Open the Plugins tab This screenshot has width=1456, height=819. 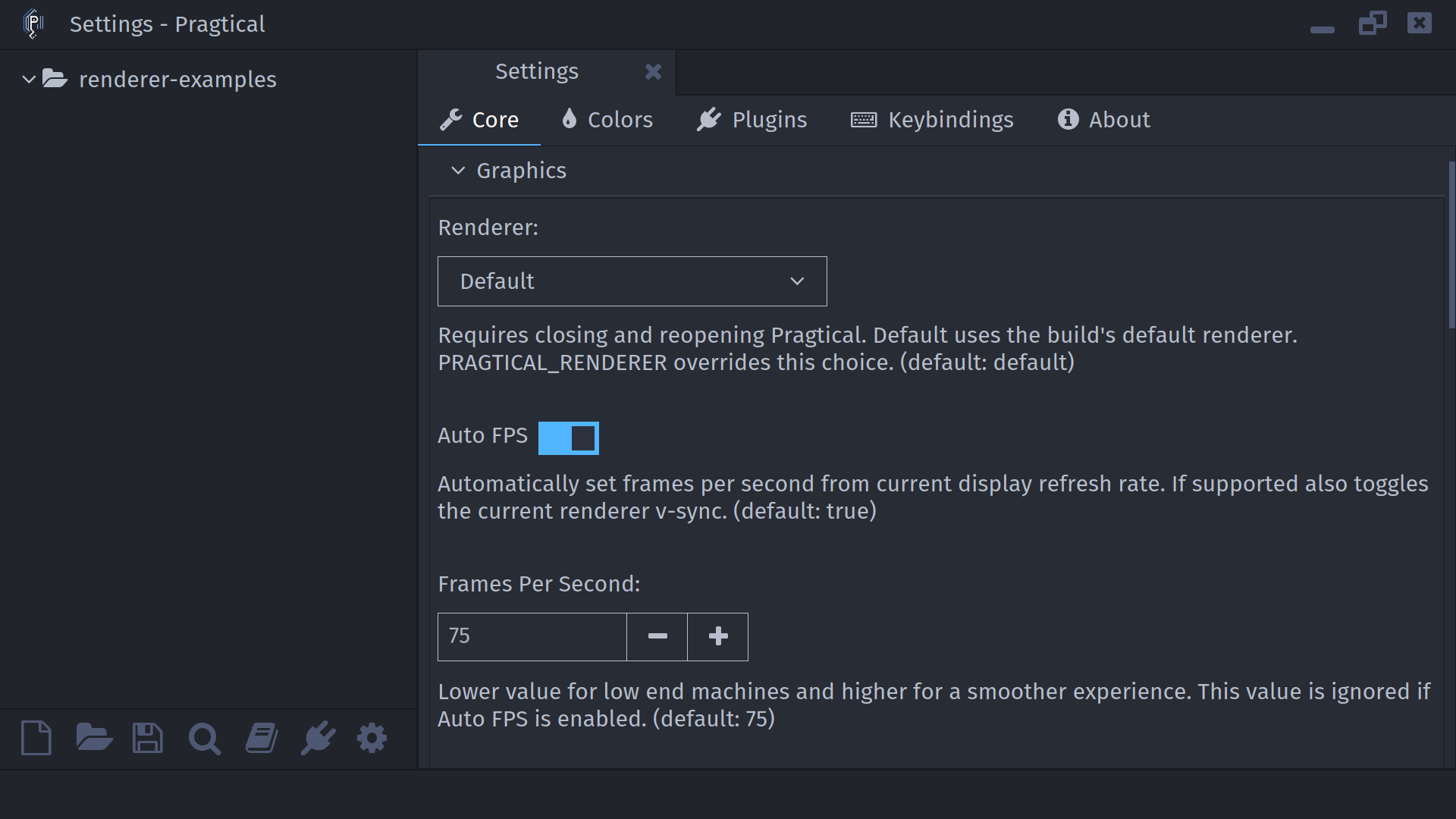point(752,120)
